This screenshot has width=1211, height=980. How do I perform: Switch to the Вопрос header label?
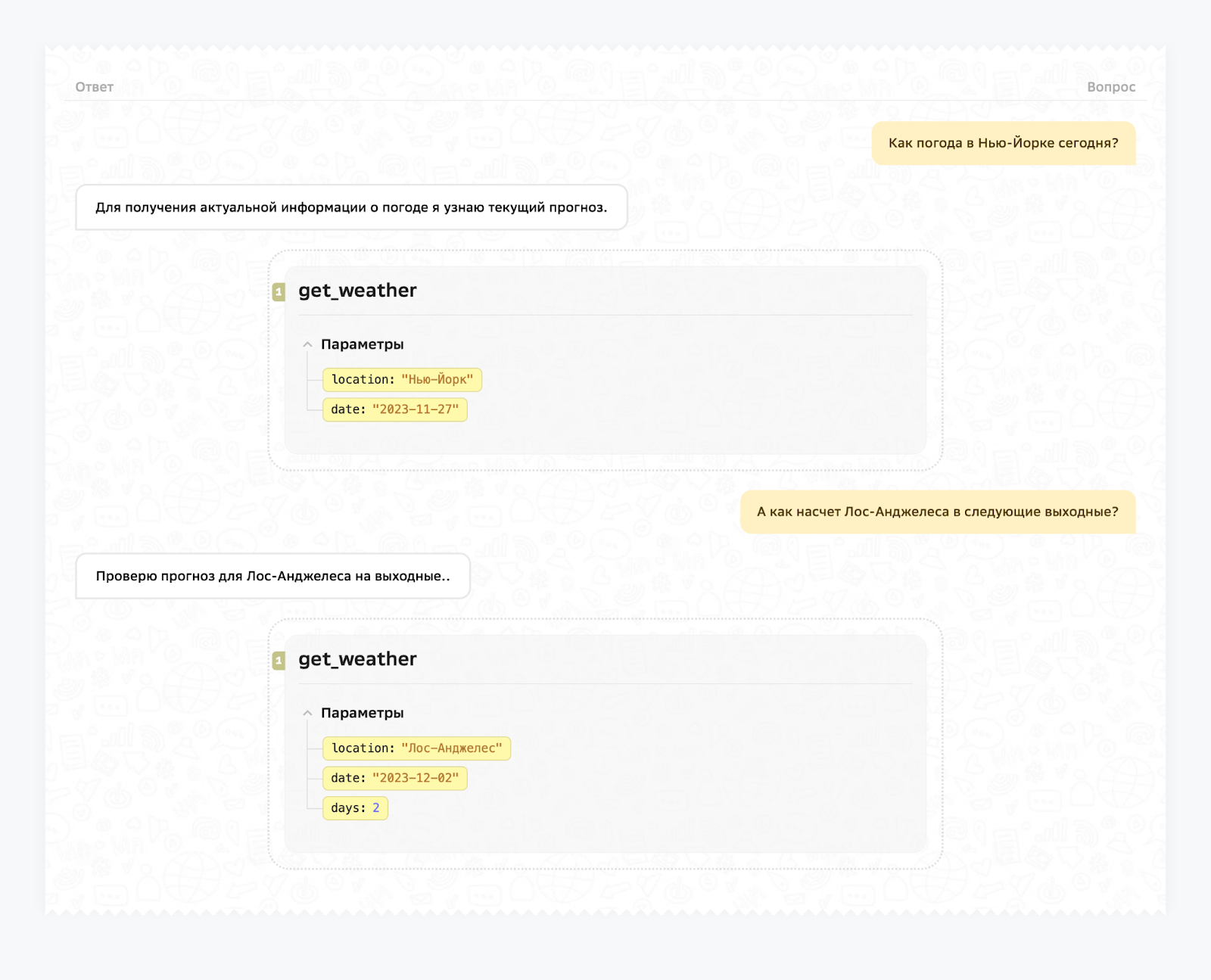(1110, 87)
